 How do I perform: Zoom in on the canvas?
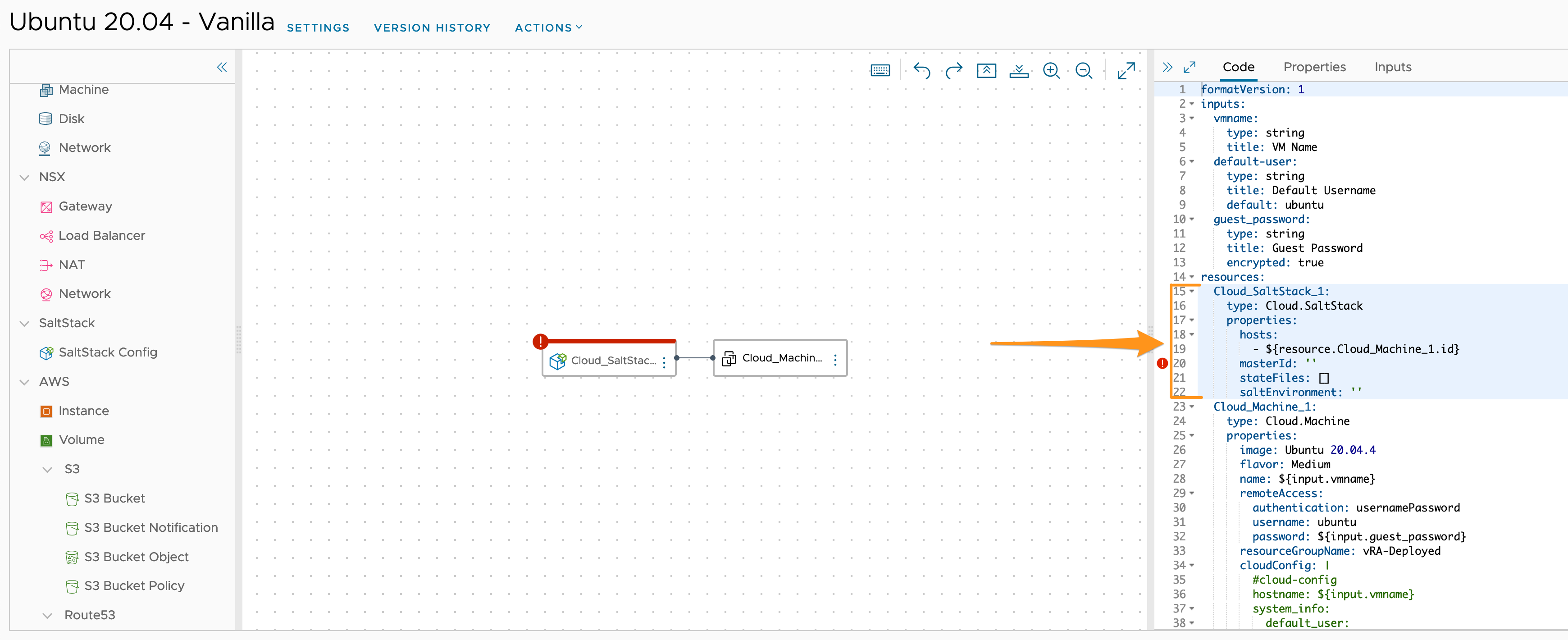(x=1051, y=71)
